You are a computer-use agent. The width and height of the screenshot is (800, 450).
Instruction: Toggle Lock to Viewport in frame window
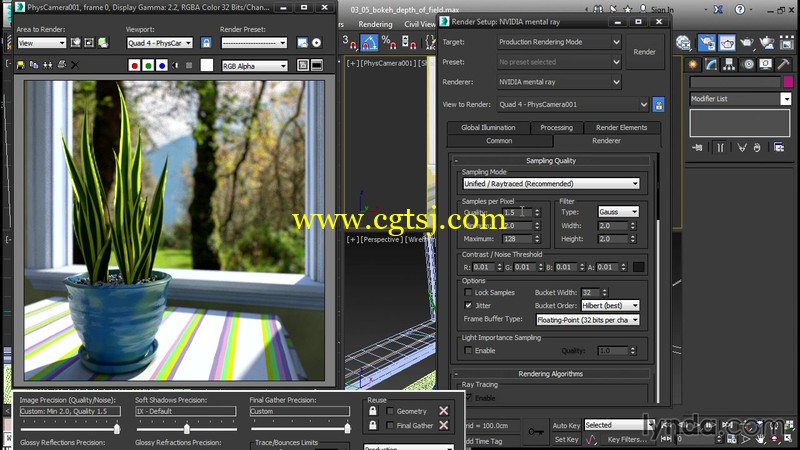(206, 42)
